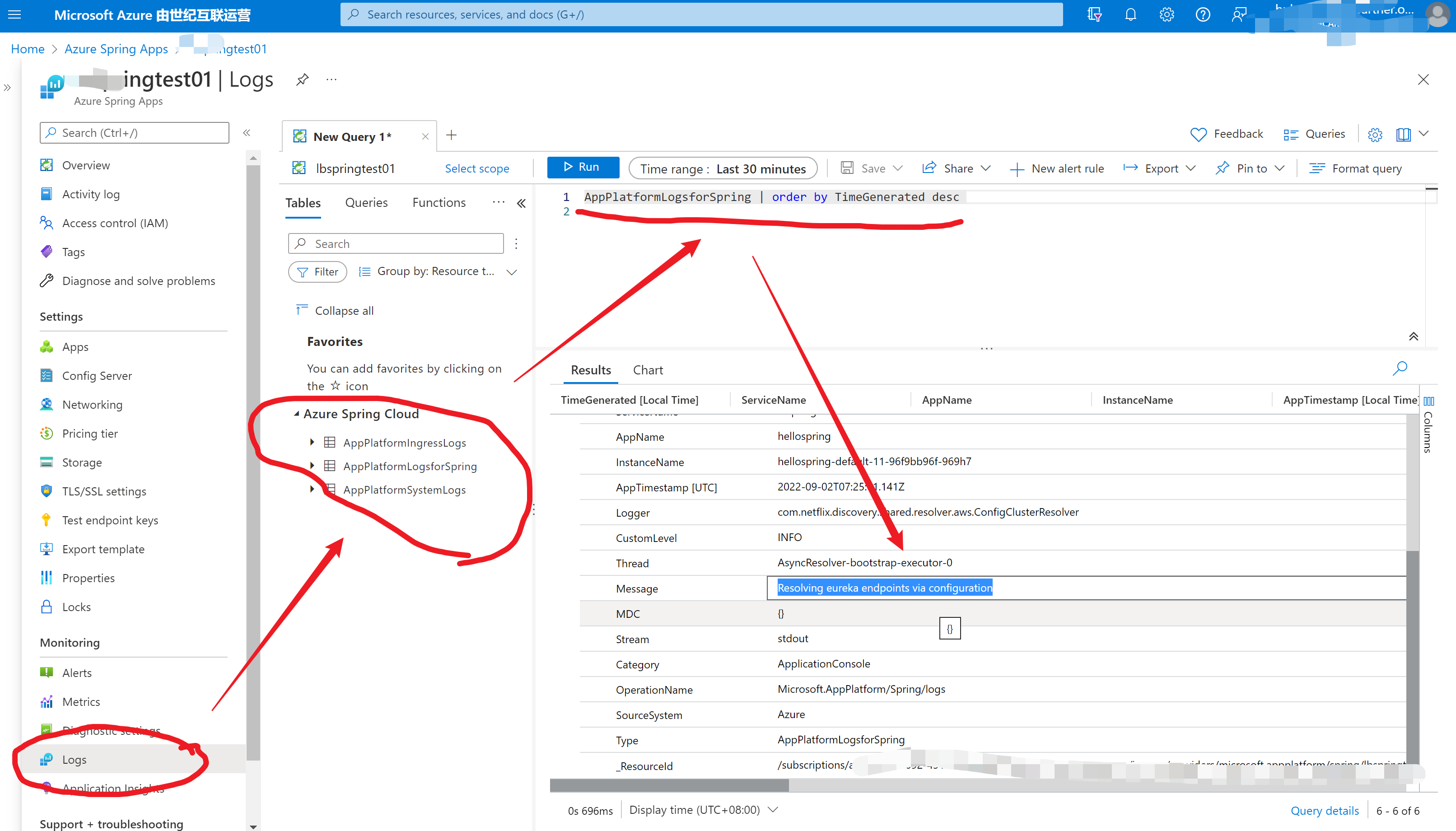Expand the AppPlatformIngressLogs table
The image size is (1456, 831).
pyautogui.click(x=312, y=442)
